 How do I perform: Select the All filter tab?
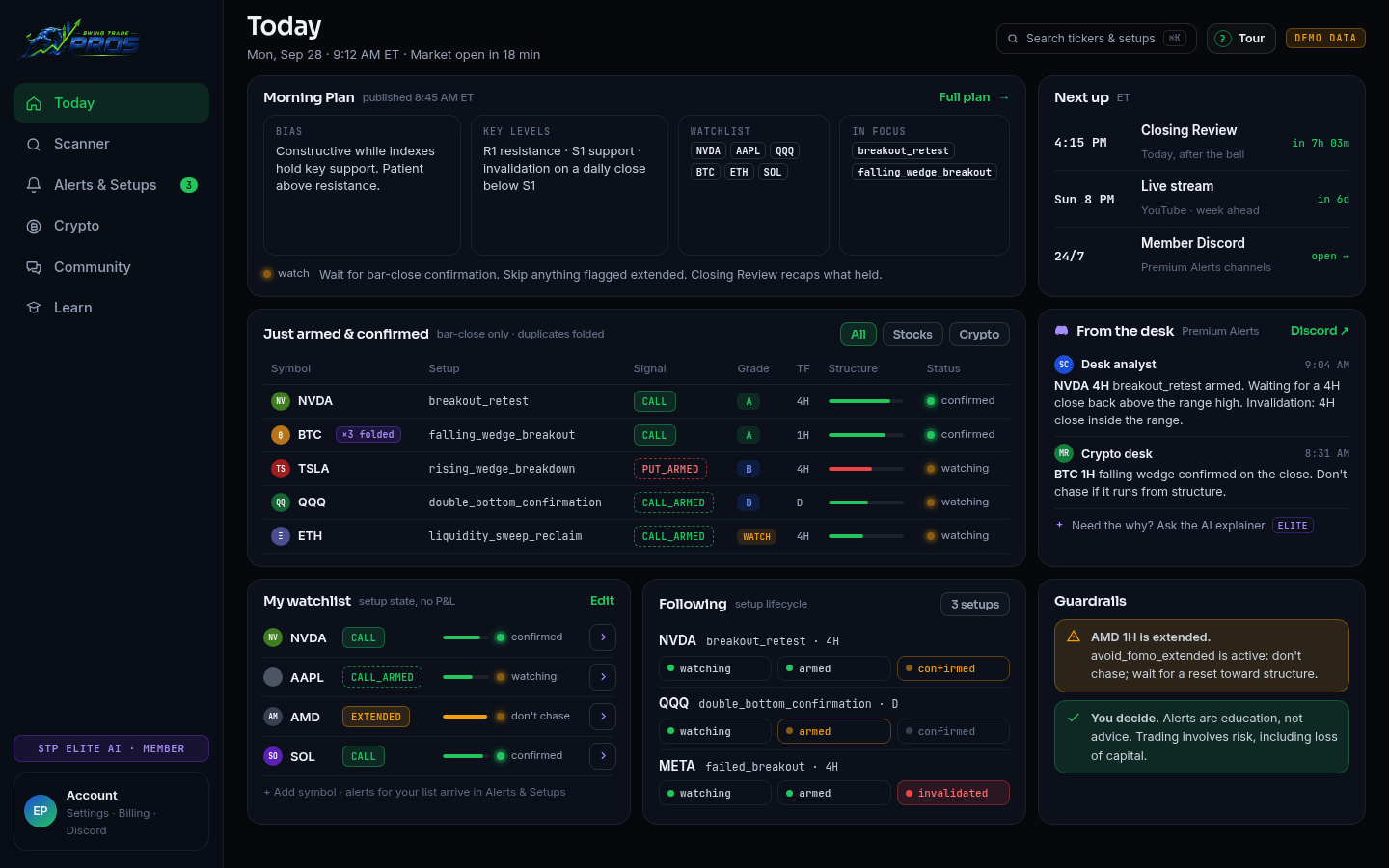coord(858,335)
